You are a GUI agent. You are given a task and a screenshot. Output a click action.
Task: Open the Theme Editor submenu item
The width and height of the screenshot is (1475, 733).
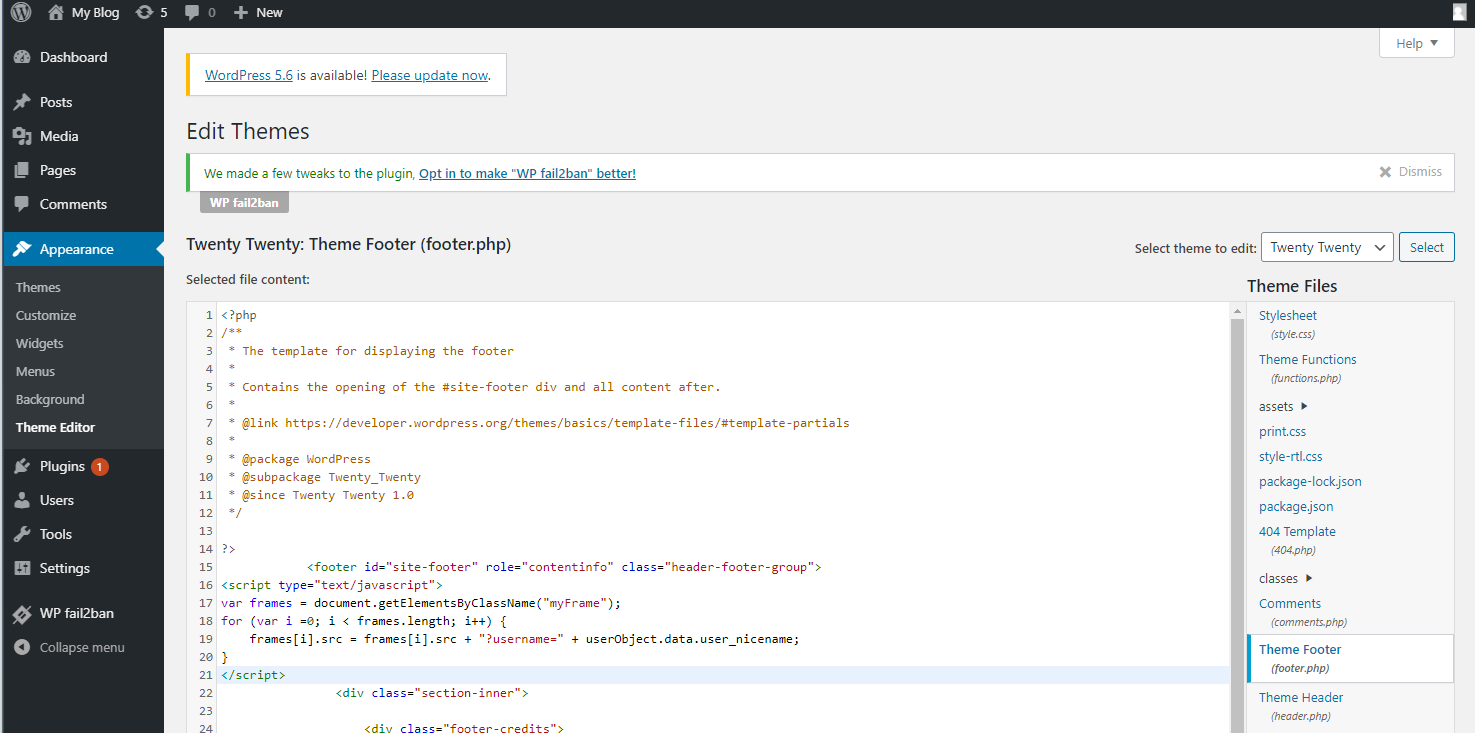(x=56, y=427)
